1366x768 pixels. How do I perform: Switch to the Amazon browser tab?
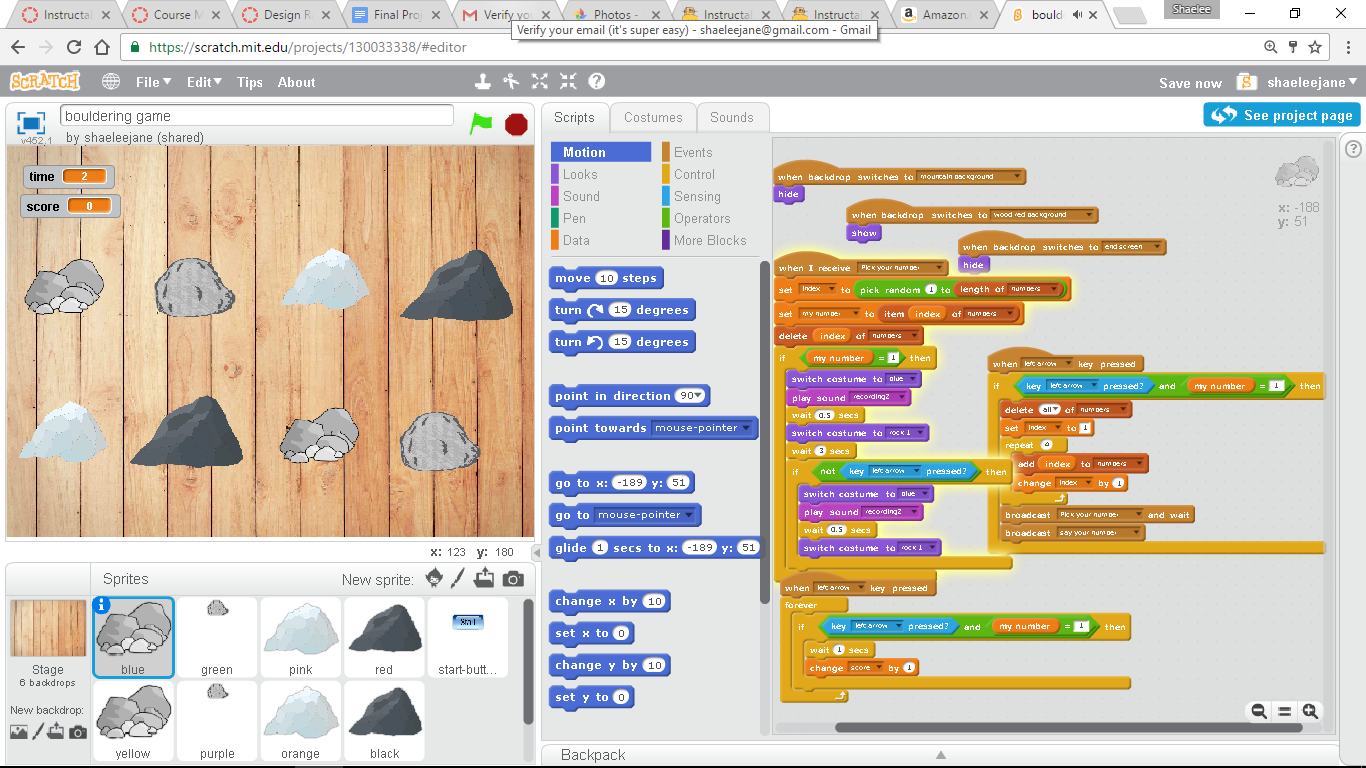click(x=944, y=15)
